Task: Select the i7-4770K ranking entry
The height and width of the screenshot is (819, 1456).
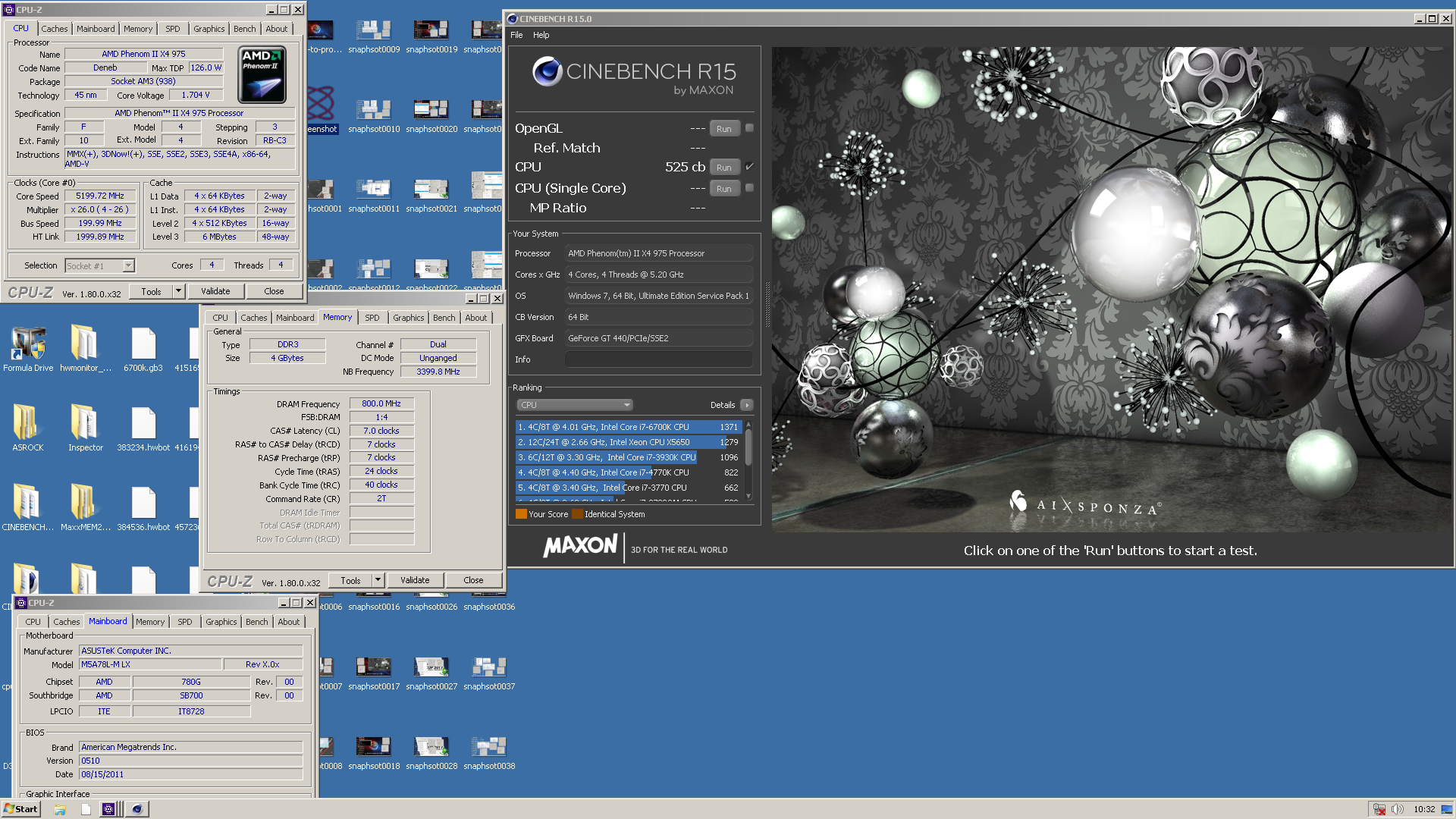Action: [x=628, y=472]
